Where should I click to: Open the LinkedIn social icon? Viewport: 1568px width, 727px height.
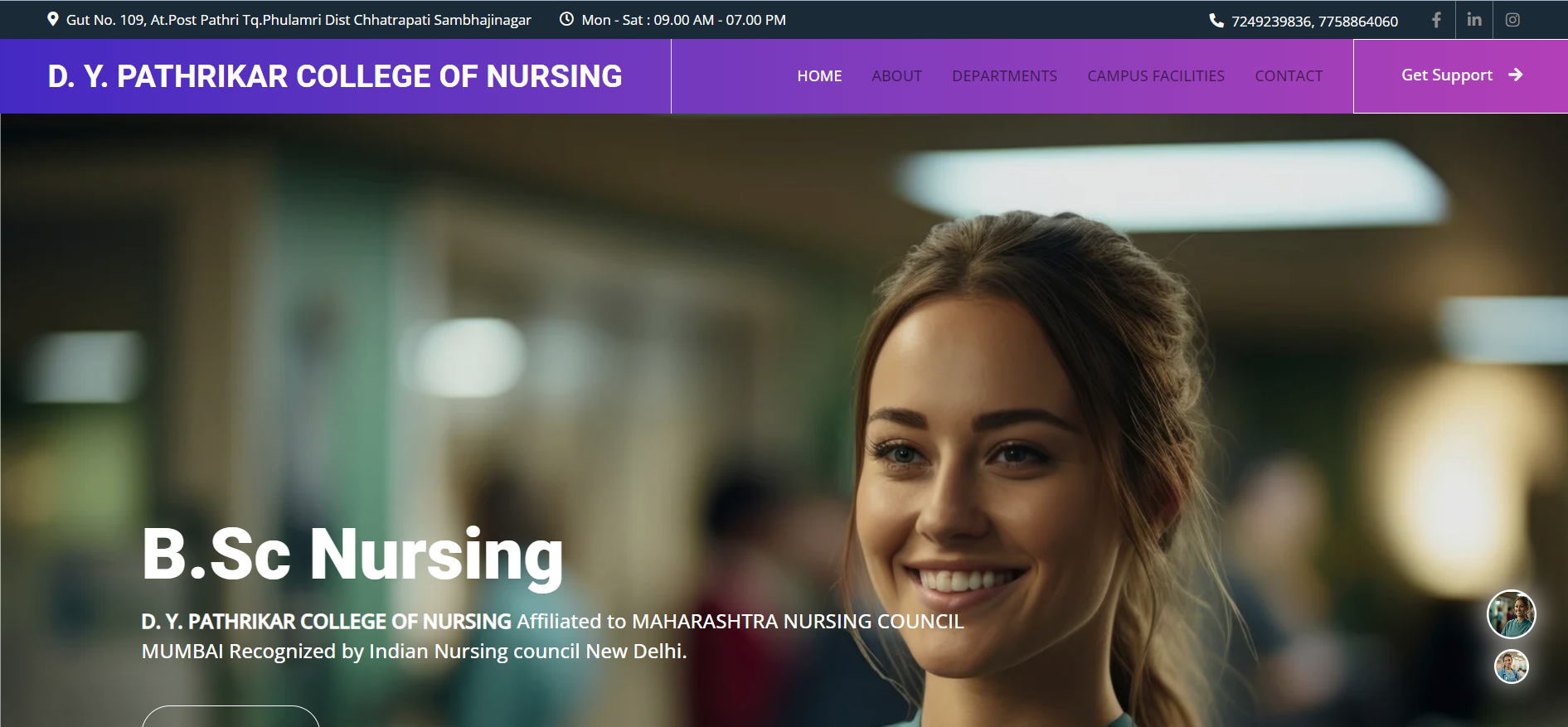[1474, 20]
